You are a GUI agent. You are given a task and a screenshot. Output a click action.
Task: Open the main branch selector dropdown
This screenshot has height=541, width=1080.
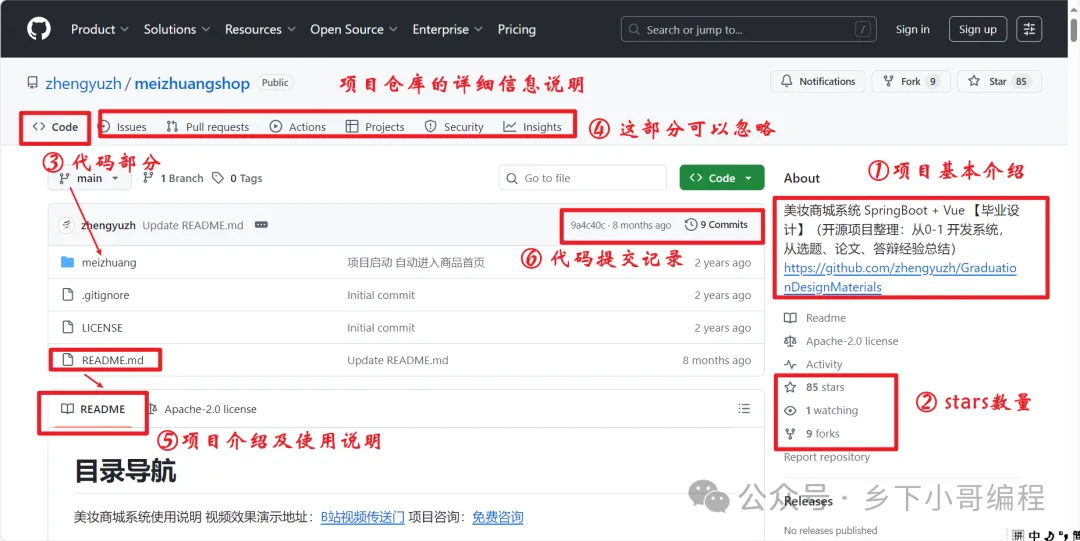point(90,178)
